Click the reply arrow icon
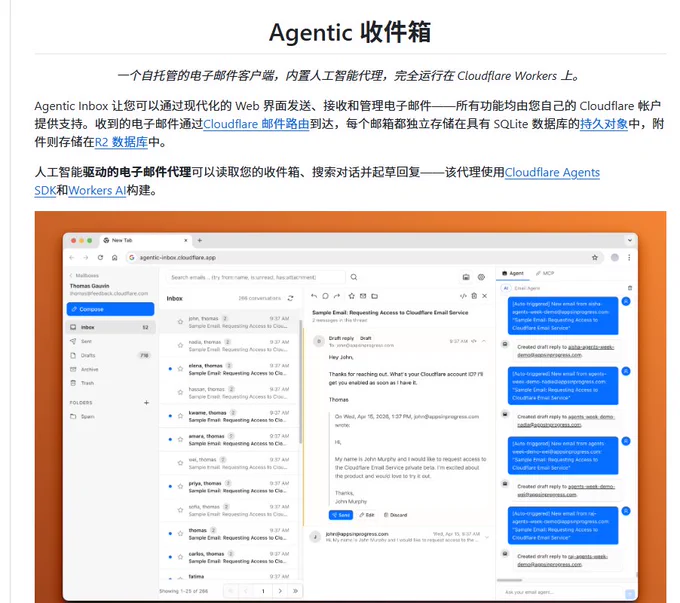This screenshot has width=680, height=603. coord(314,296)
